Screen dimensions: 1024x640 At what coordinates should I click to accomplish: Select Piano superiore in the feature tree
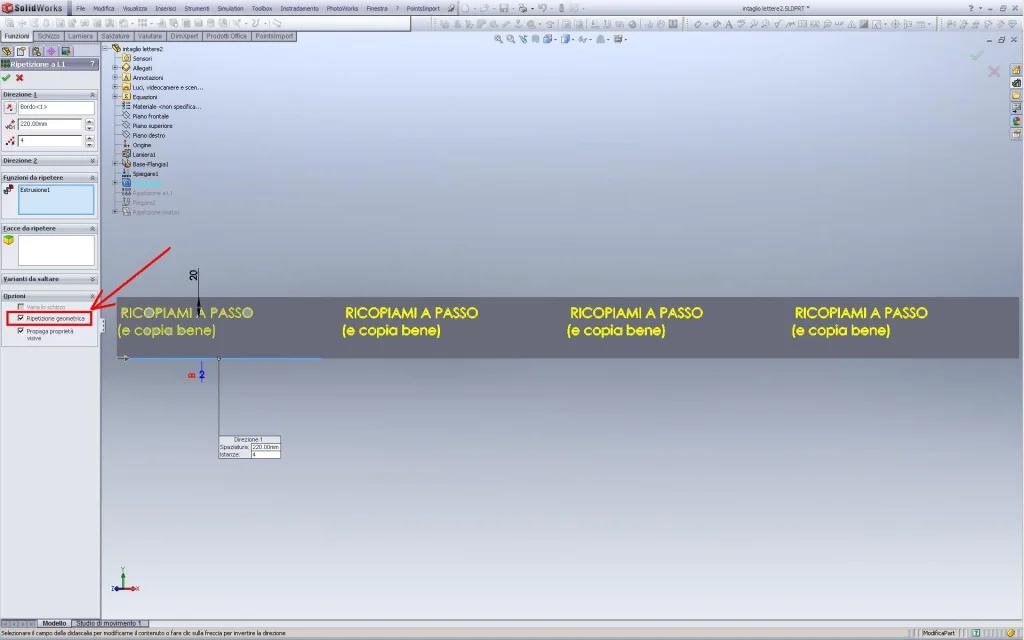152,125
